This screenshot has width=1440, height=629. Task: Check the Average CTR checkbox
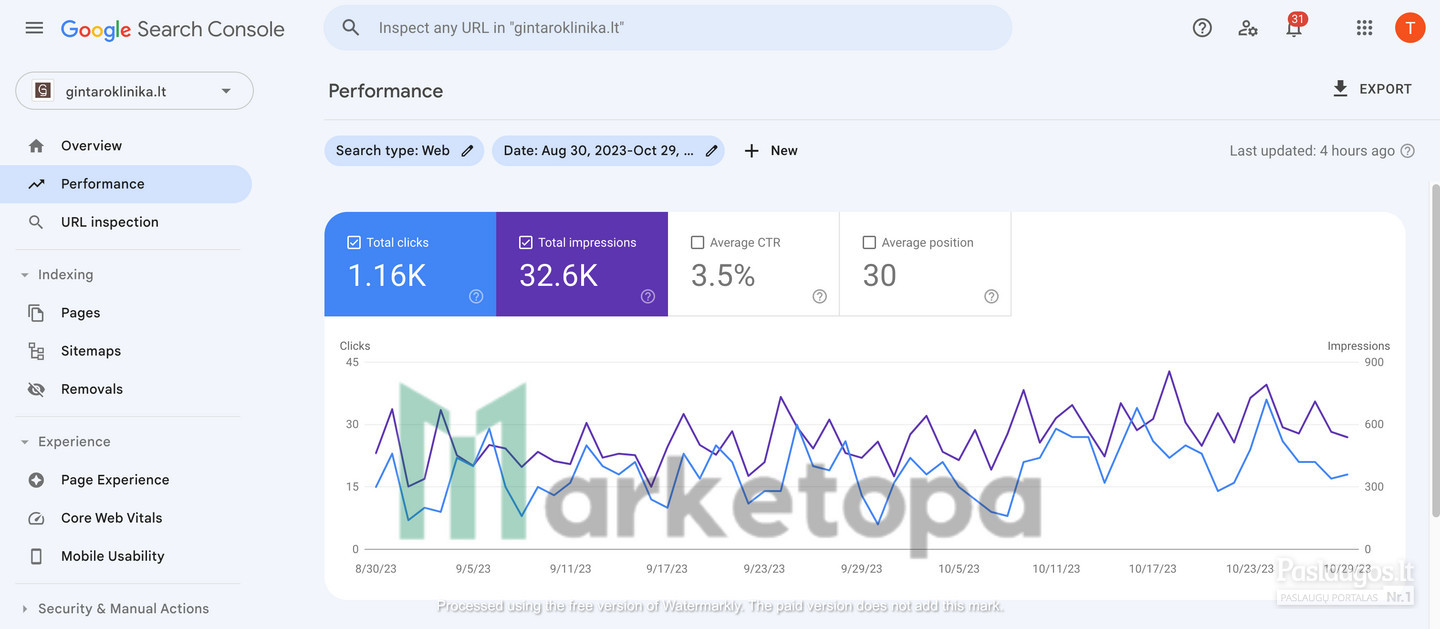point(698,242)
